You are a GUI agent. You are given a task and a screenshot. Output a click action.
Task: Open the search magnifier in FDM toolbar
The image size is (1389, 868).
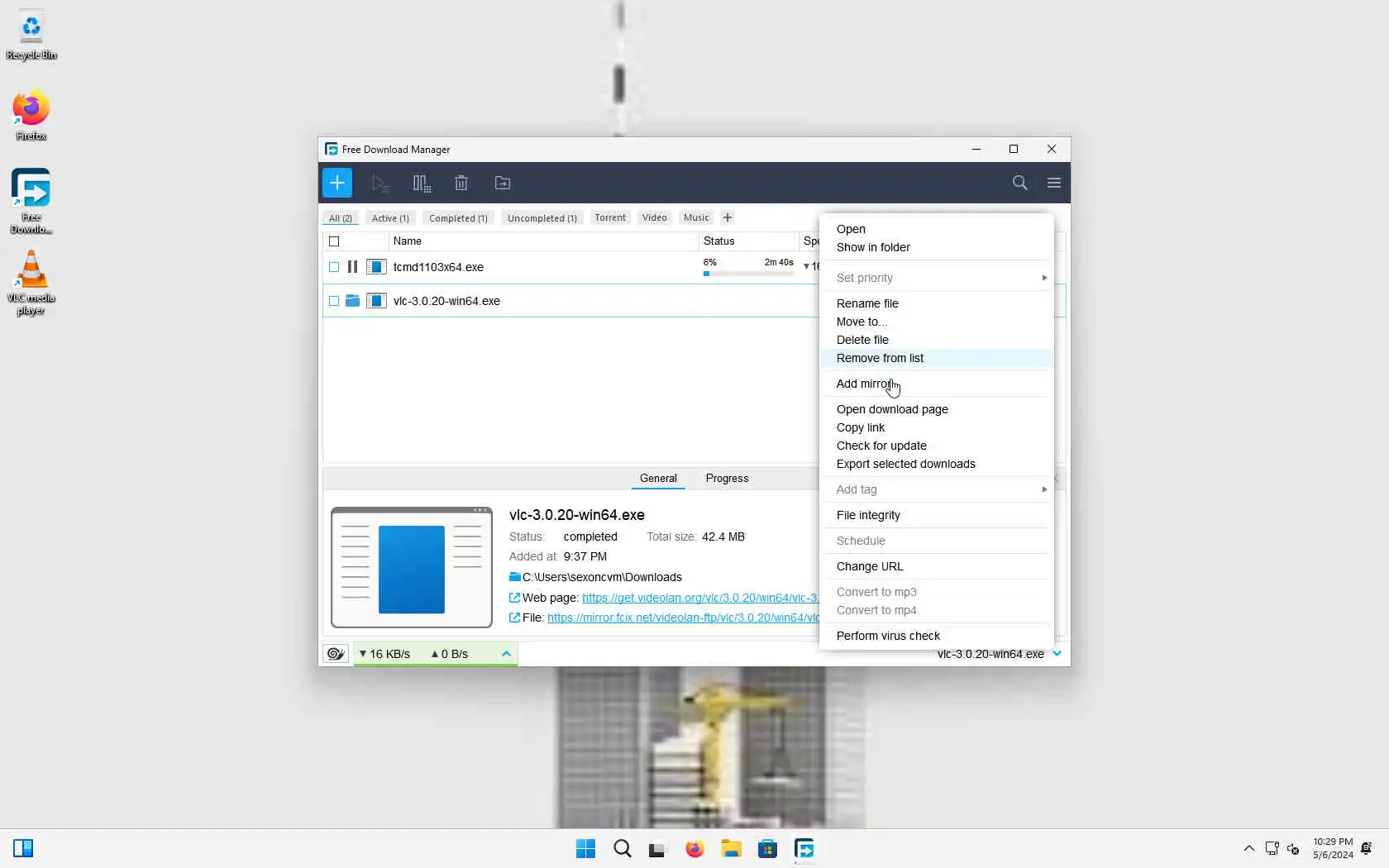point(1019,183)
